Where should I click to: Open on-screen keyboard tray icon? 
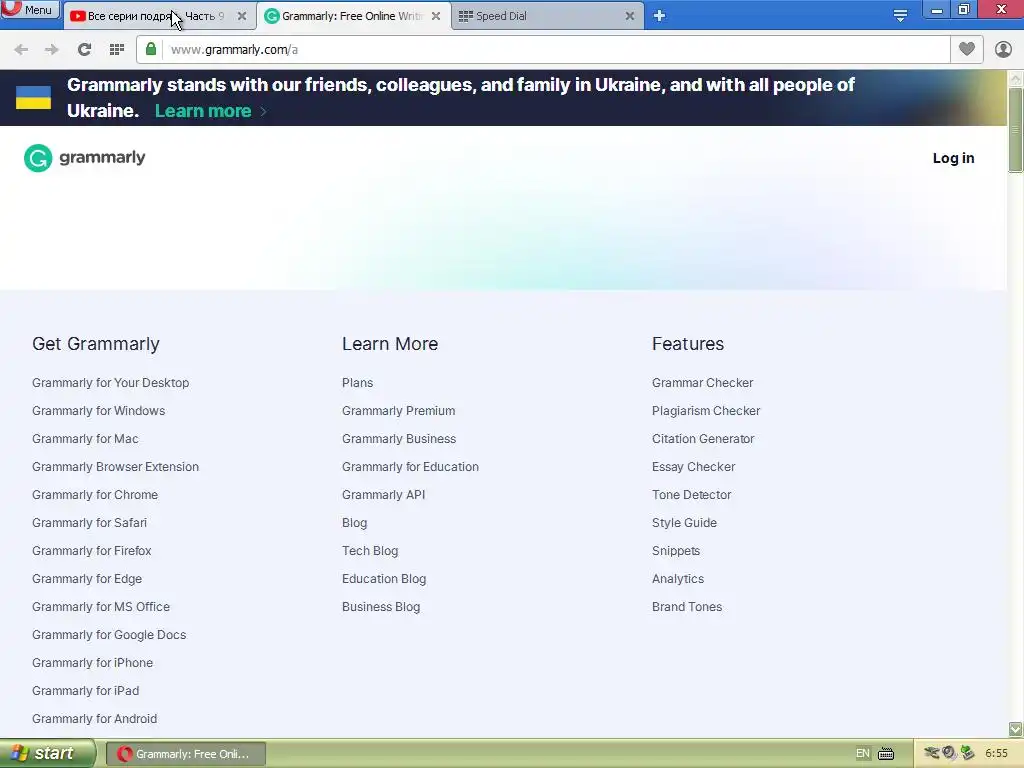pos(886,754)
